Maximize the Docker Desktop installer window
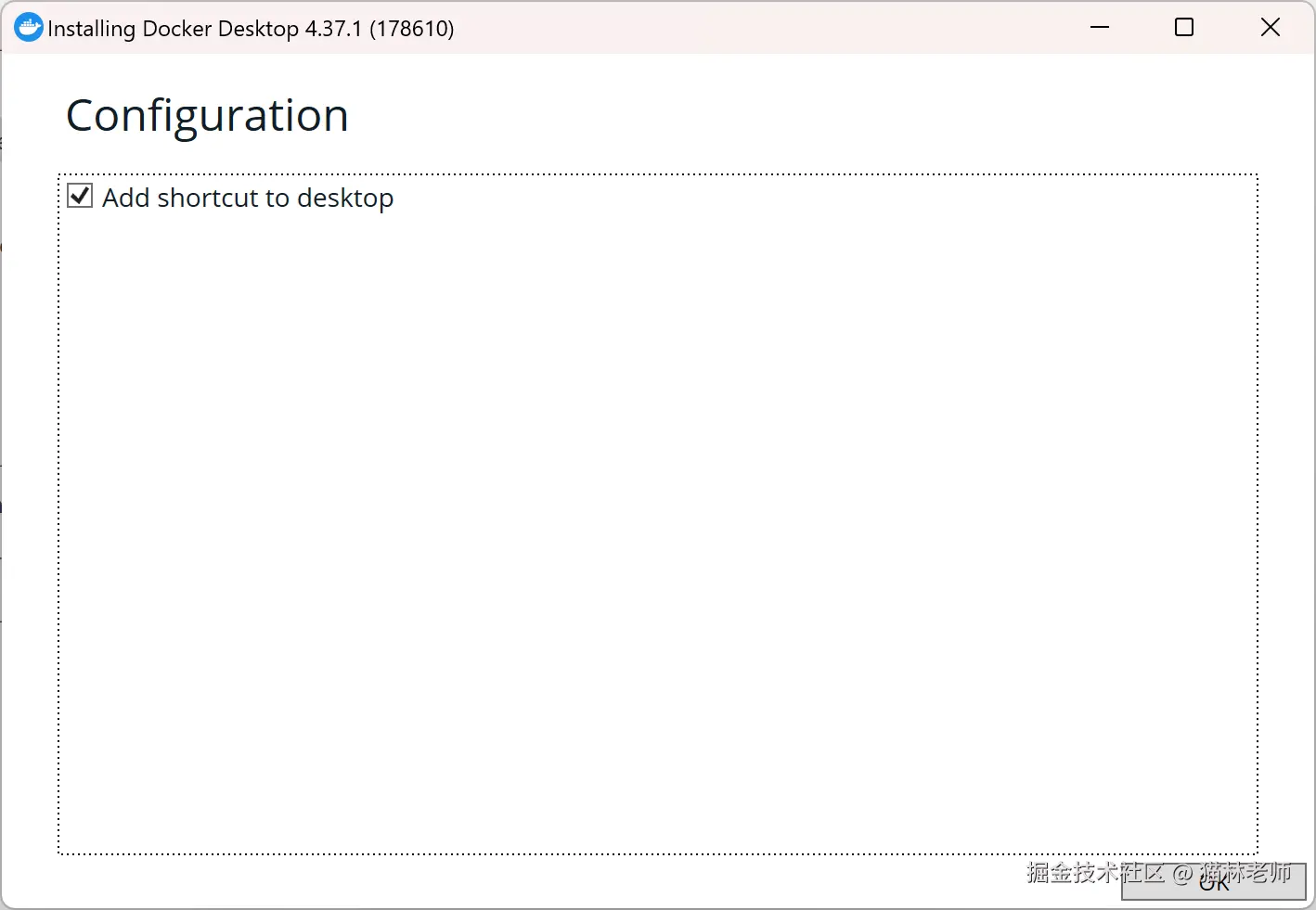Screen dimensions: 1316x910 (x=1184, y=28)
